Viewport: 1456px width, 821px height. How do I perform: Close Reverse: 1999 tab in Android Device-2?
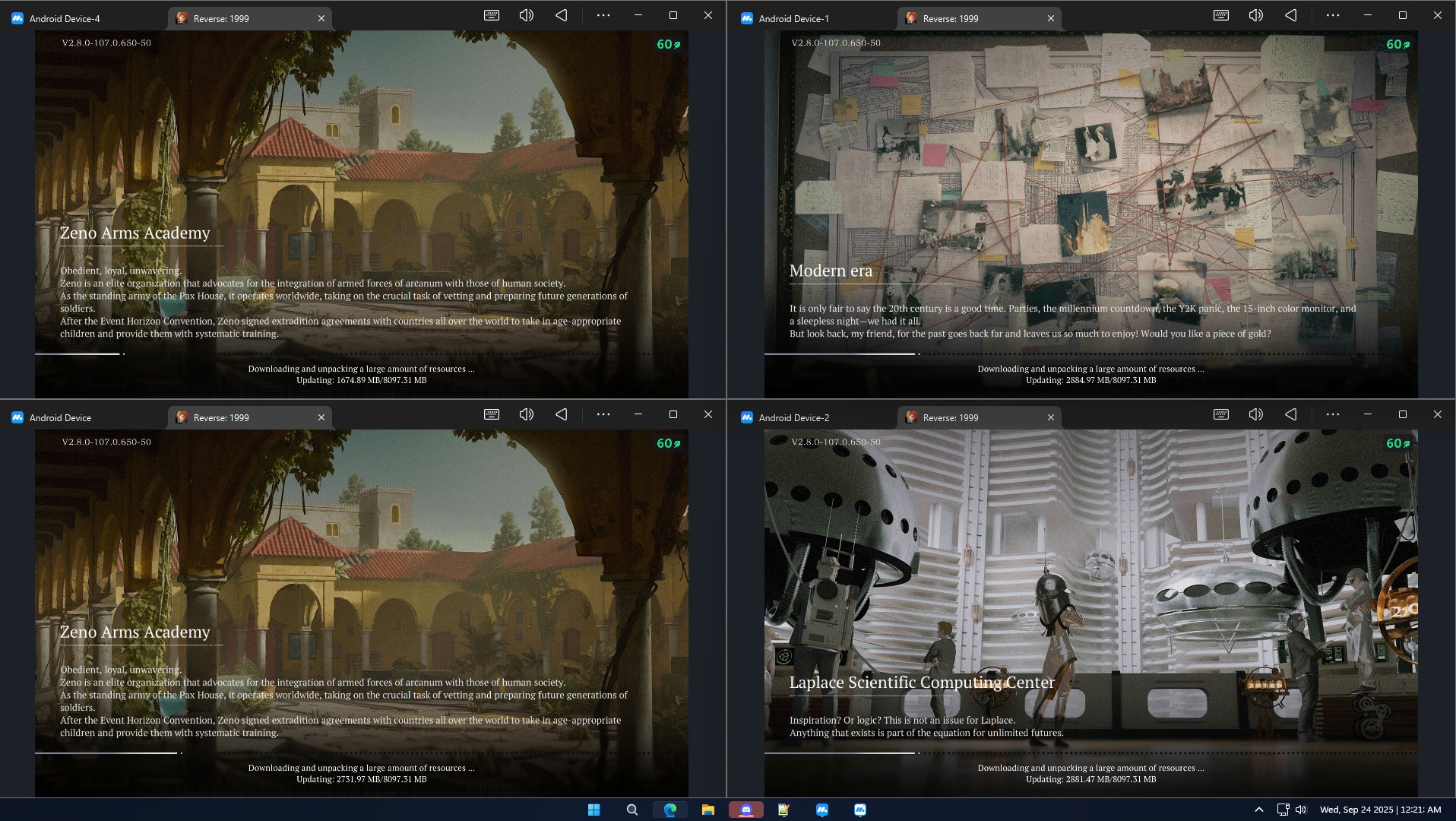point(1051,417)
